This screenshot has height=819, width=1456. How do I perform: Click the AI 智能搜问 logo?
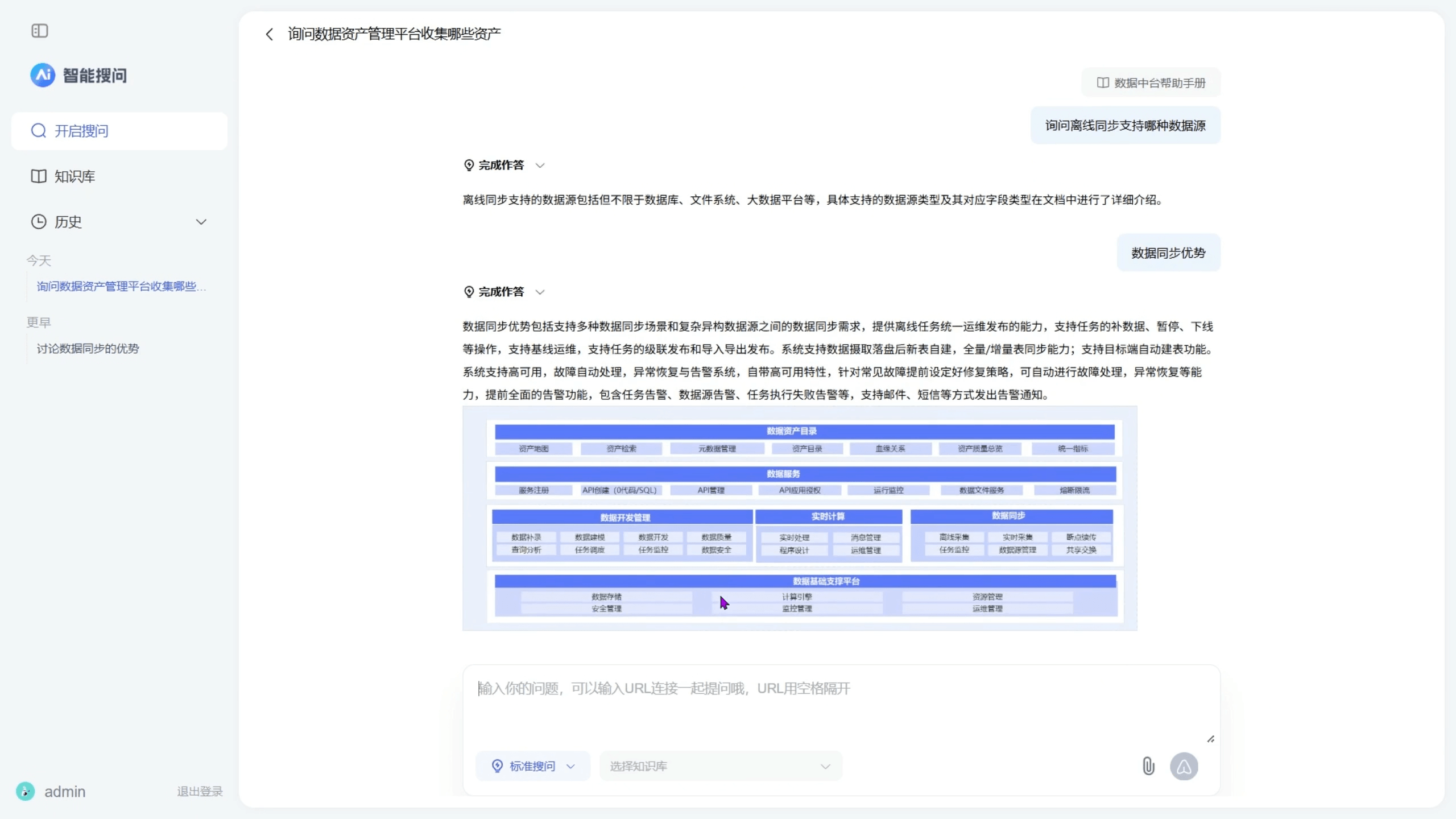click(43, 75)
